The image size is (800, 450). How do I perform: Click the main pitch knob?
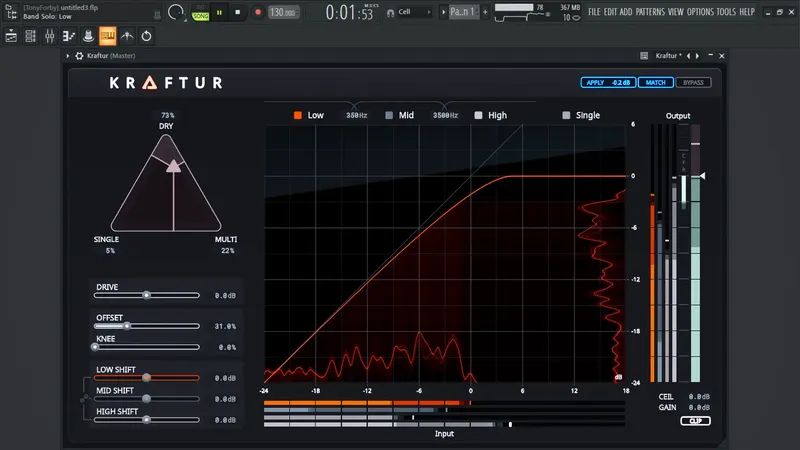point(176,12)
